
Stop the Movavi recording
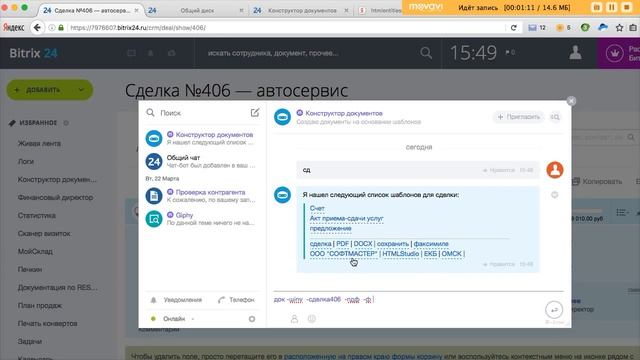point(627,7)
